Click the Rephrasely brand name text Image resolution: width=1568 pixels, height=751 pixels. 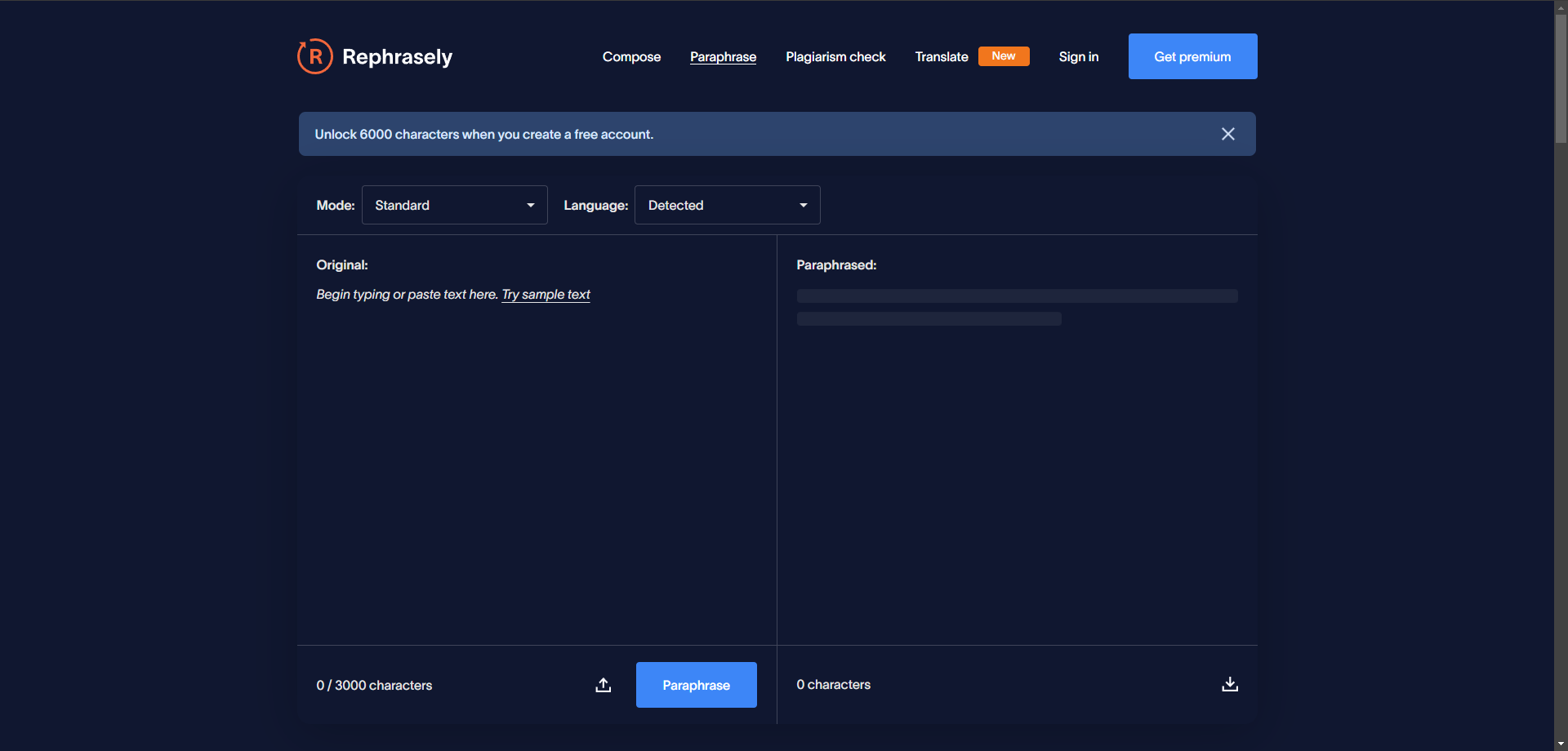397,57
